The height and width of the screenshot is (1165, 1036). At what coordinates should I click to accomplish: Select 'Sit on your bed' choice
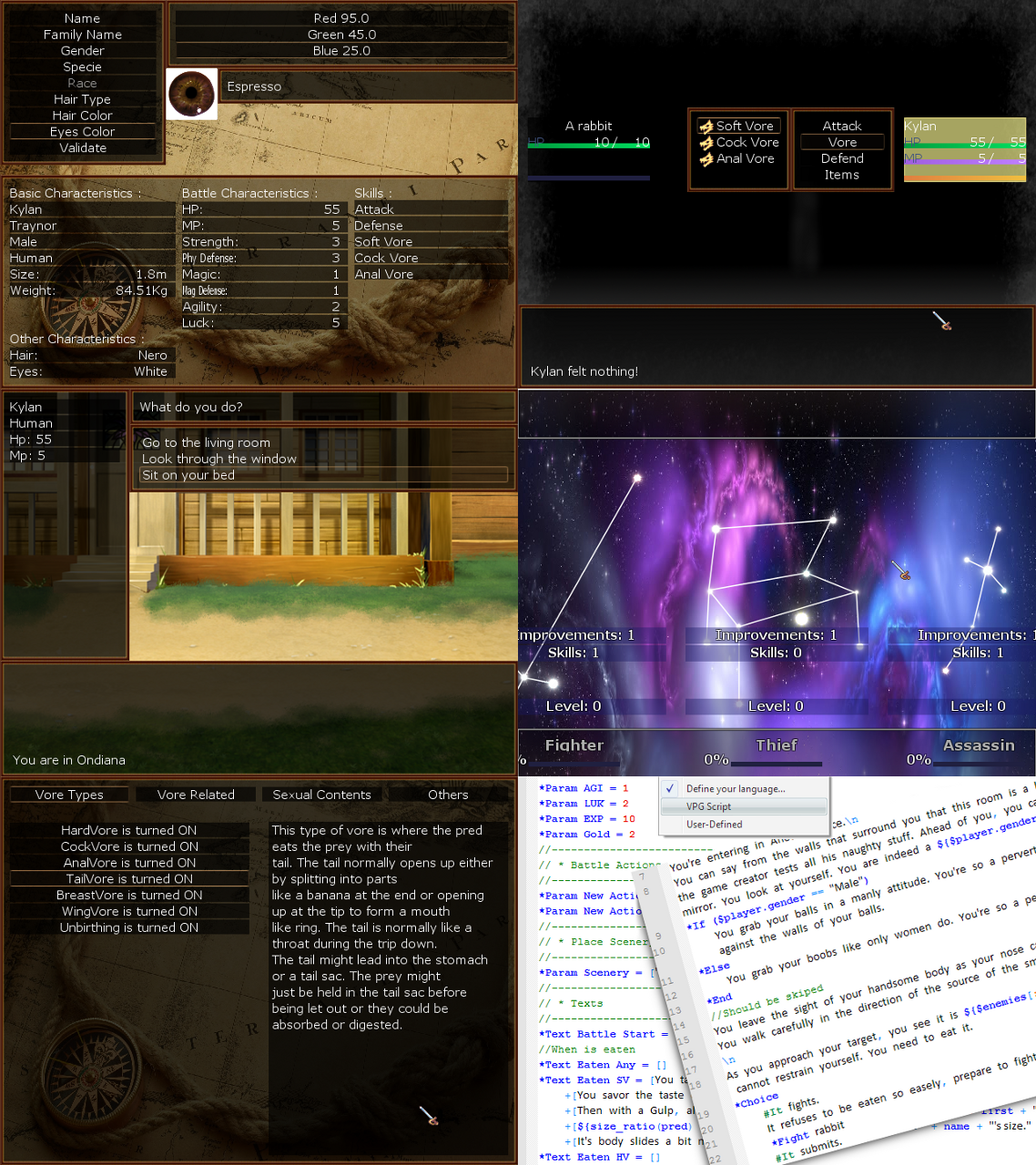[x=323, y=475]
